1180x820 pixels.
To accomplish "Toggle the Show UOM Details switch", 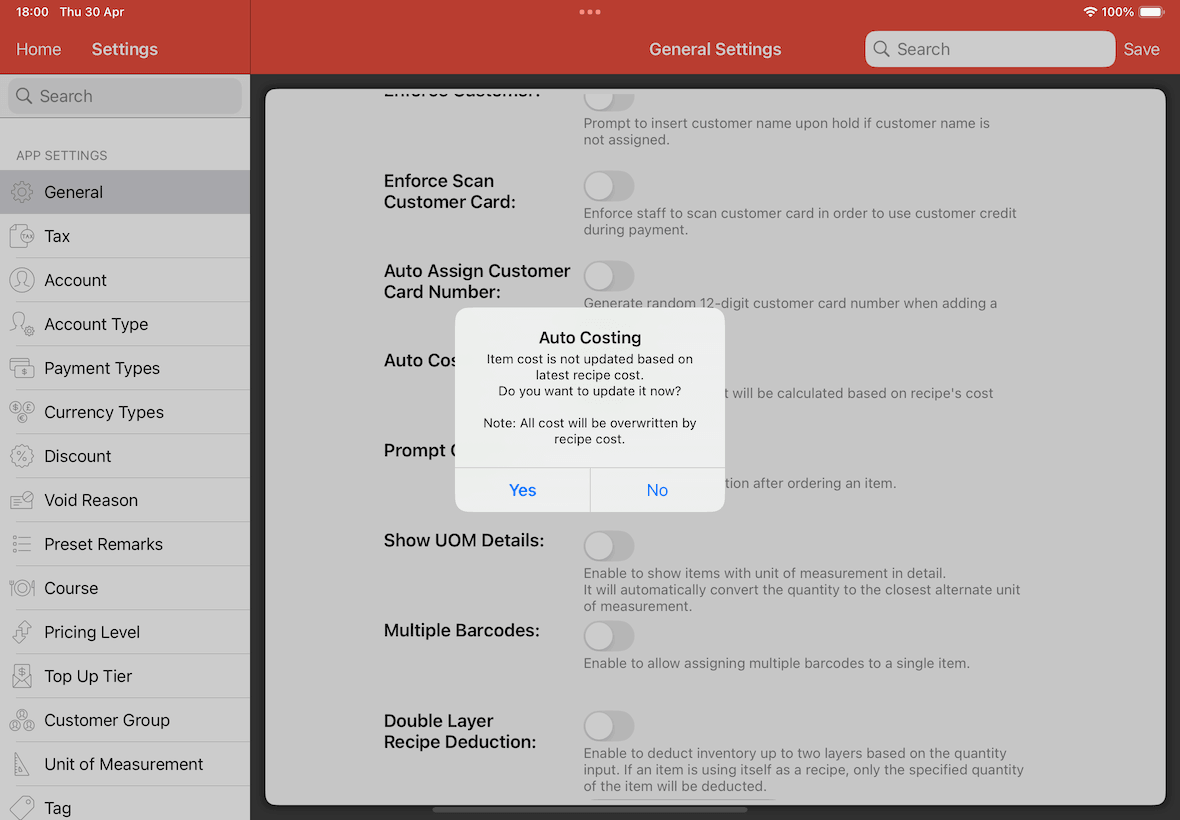I will (609, 546).
